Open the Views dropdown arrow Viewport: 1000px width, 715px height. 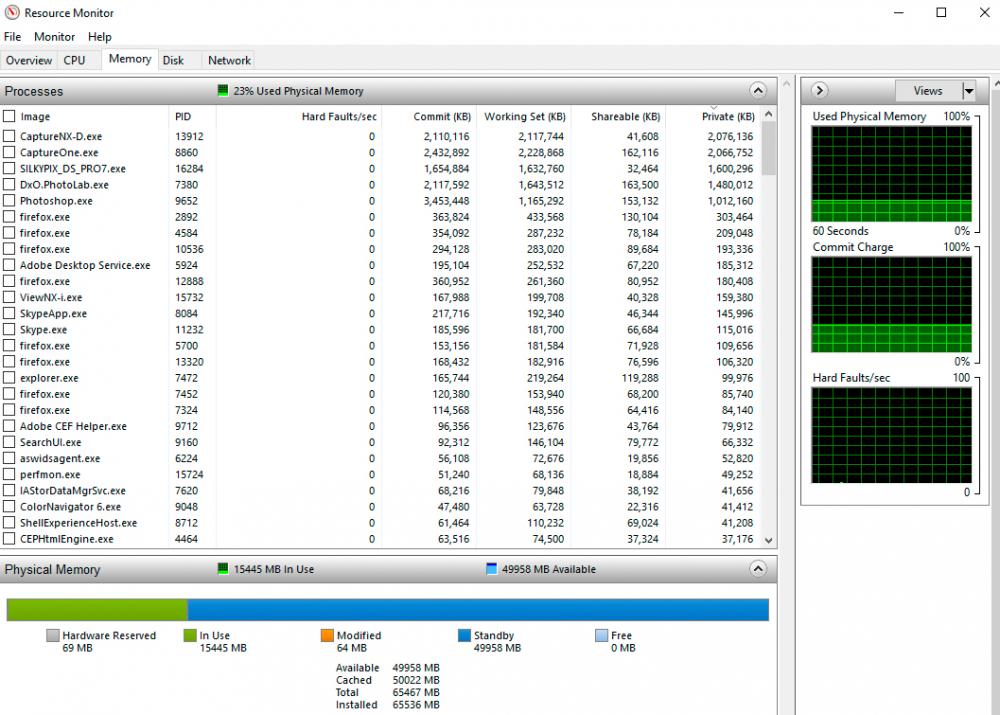969,91
